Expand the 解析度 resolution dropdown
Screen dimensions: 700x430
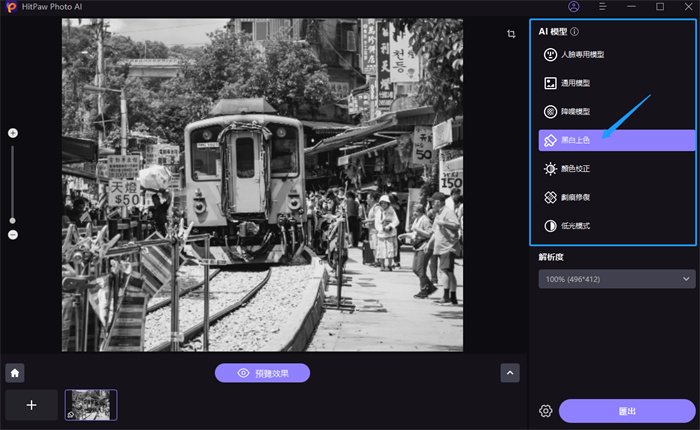(615, 280)
